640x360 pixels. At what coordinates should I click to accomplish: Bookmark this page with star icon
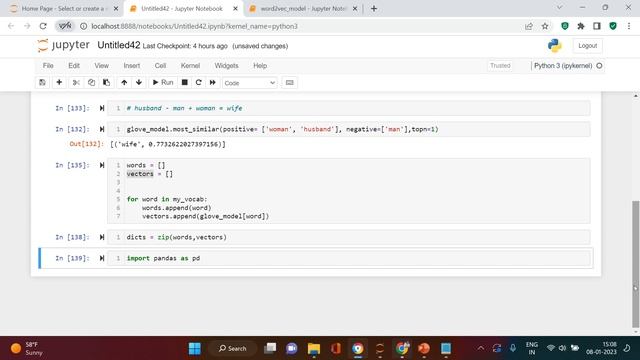click(x=545, y=26)
